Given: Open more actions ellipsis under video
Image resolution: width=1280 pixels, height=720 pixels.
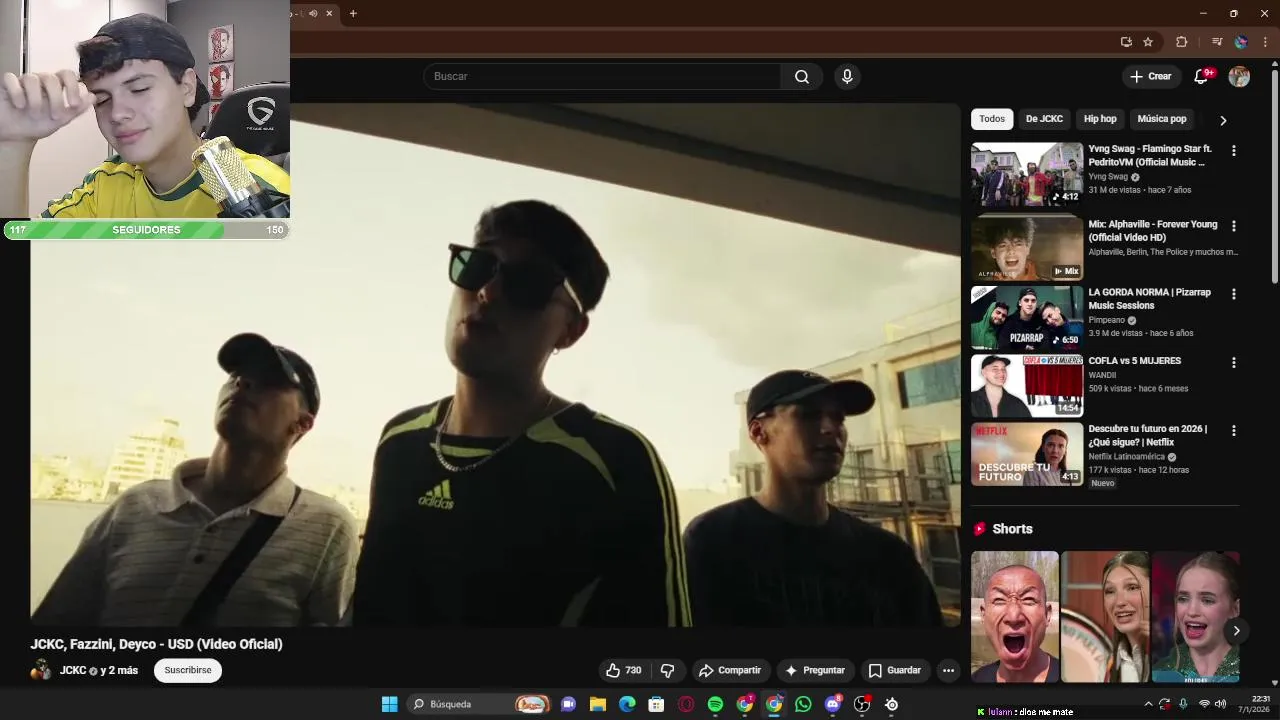Looking at the screenshot, I should (948, 670).
